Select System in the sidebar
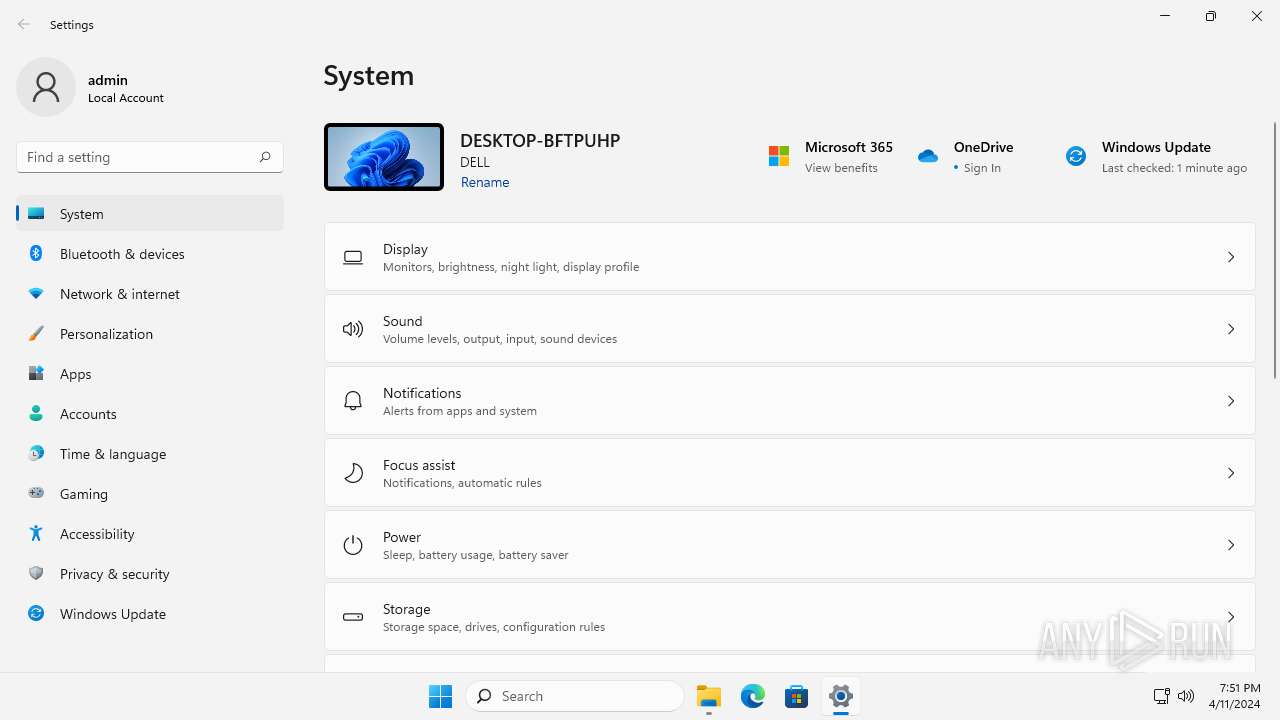 point(150,214)
